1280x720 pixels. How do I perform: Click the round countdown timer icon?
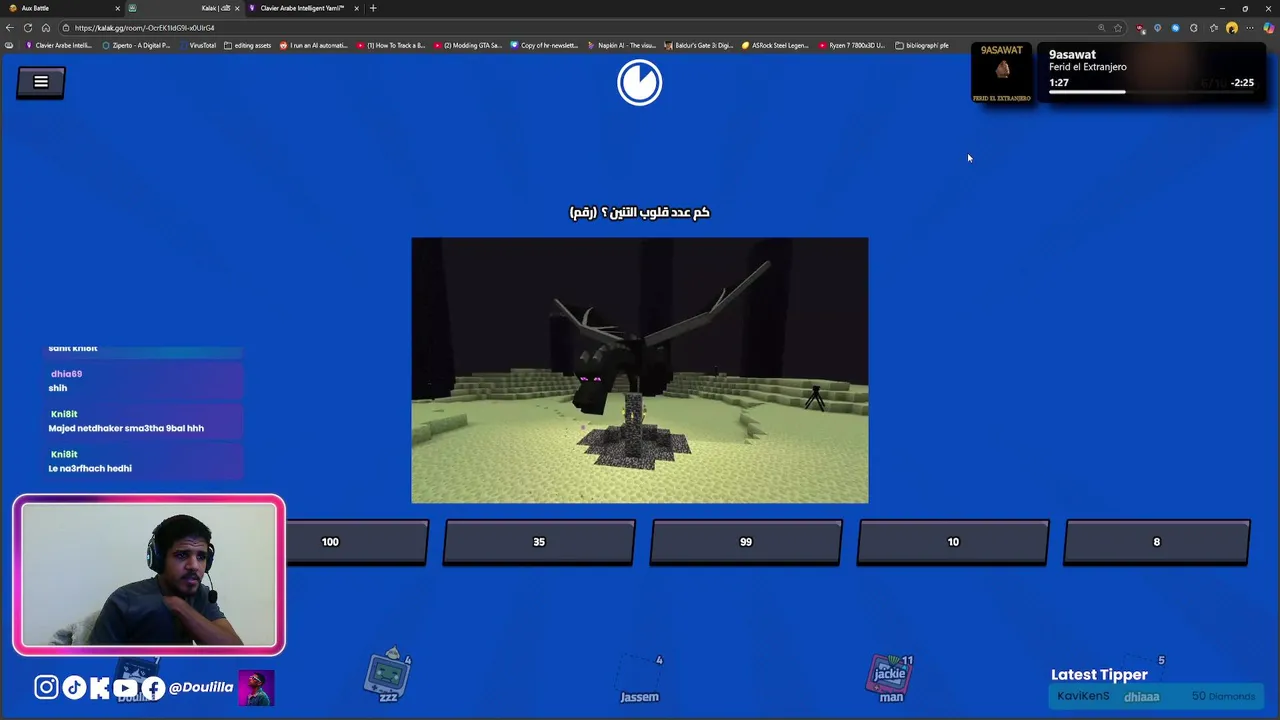coord(640,82)
